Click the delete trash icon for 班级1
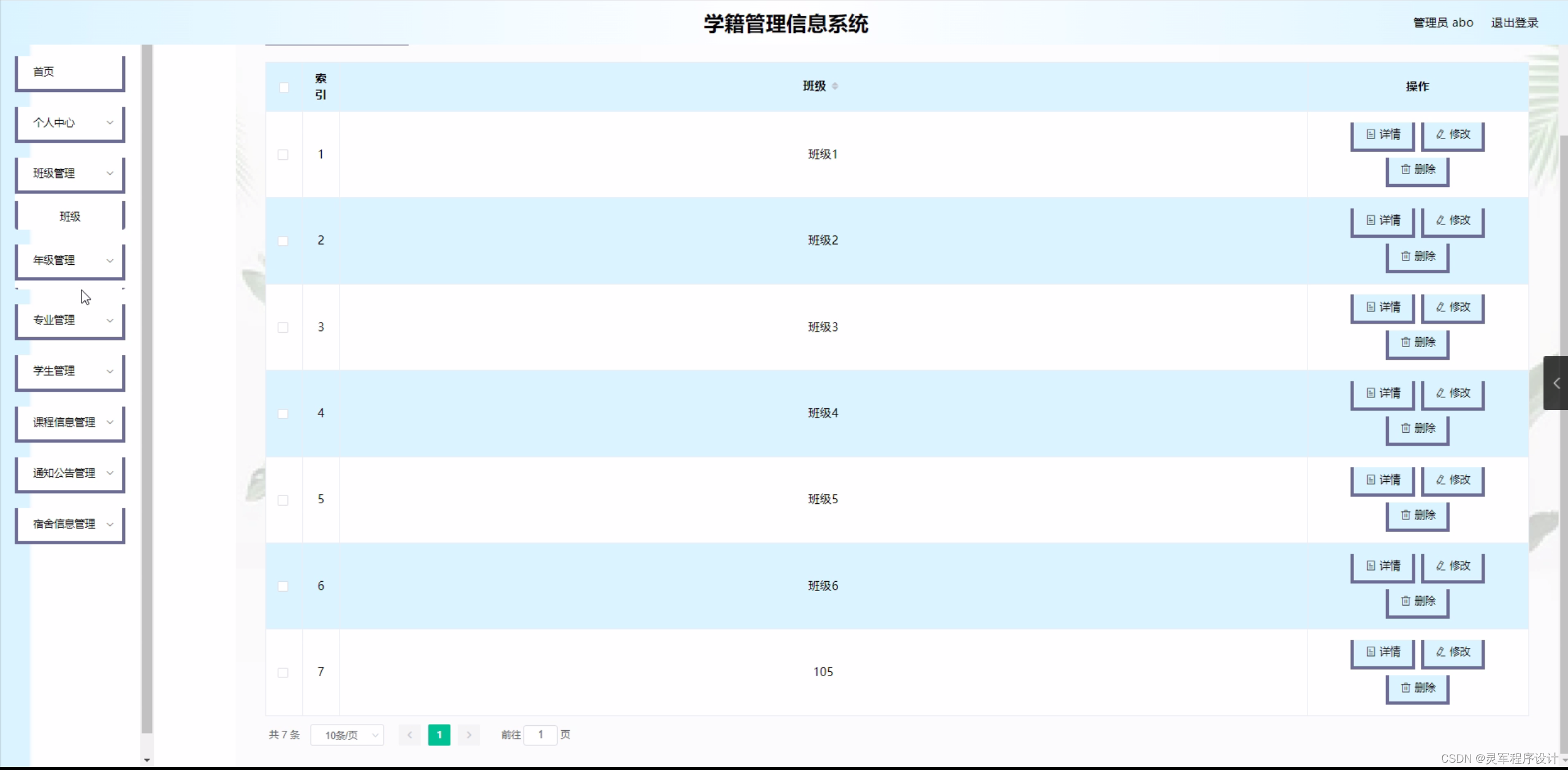1568x770 pixels. [x=1405, y=170]
